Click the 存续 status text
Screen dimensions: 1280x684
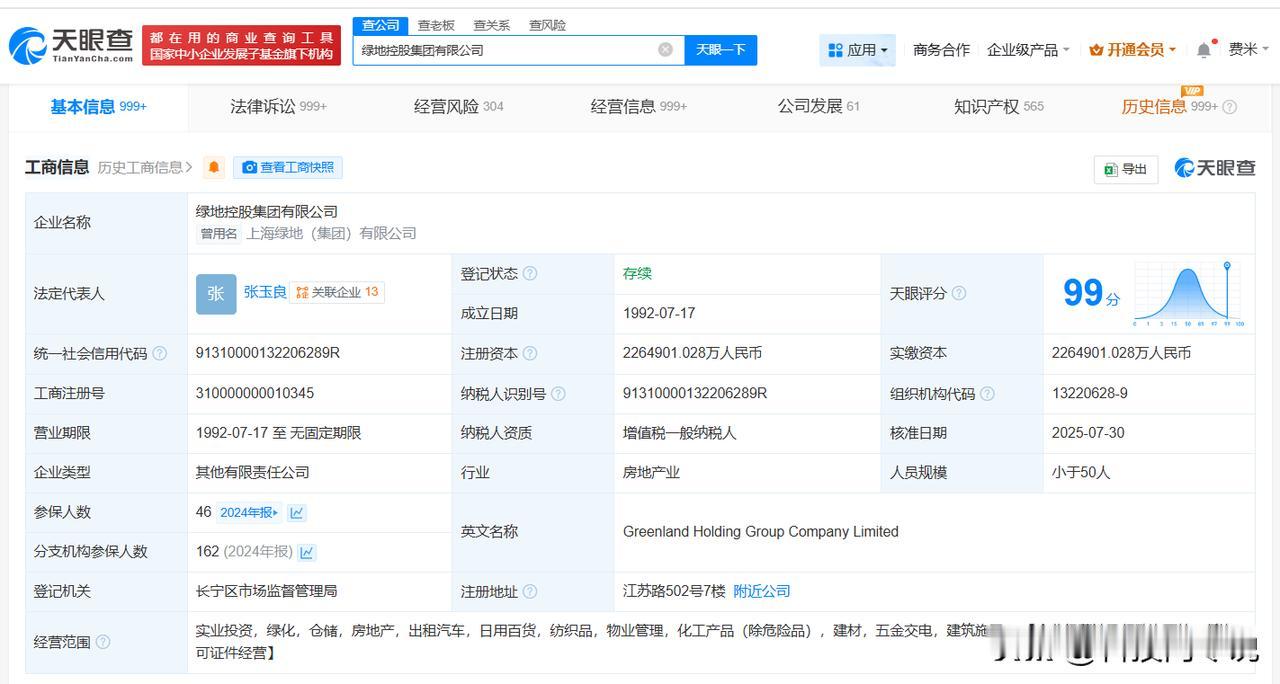coord(637,273)
